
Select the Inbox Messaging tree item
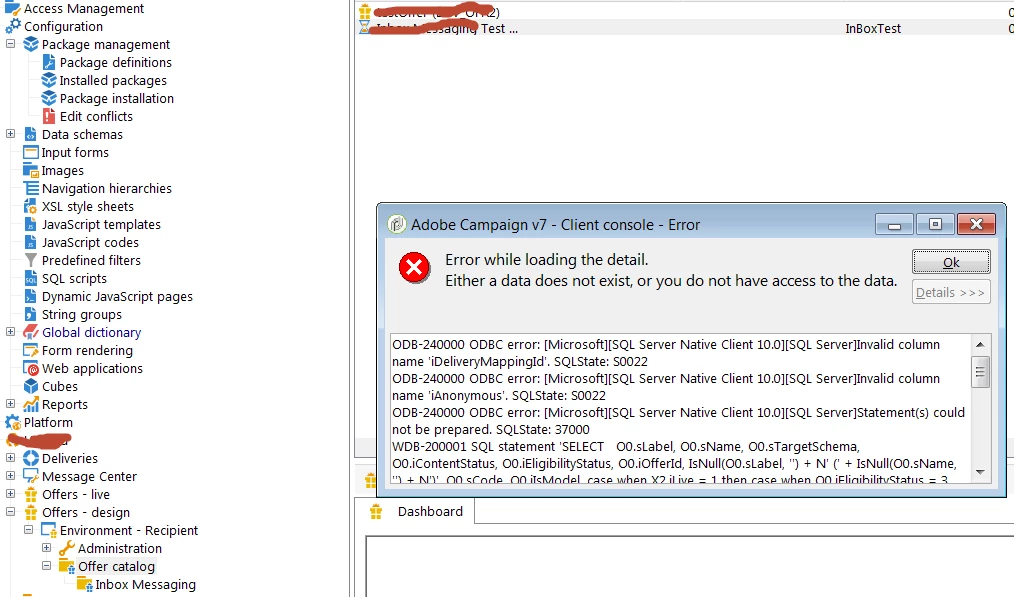pos(146,585)
